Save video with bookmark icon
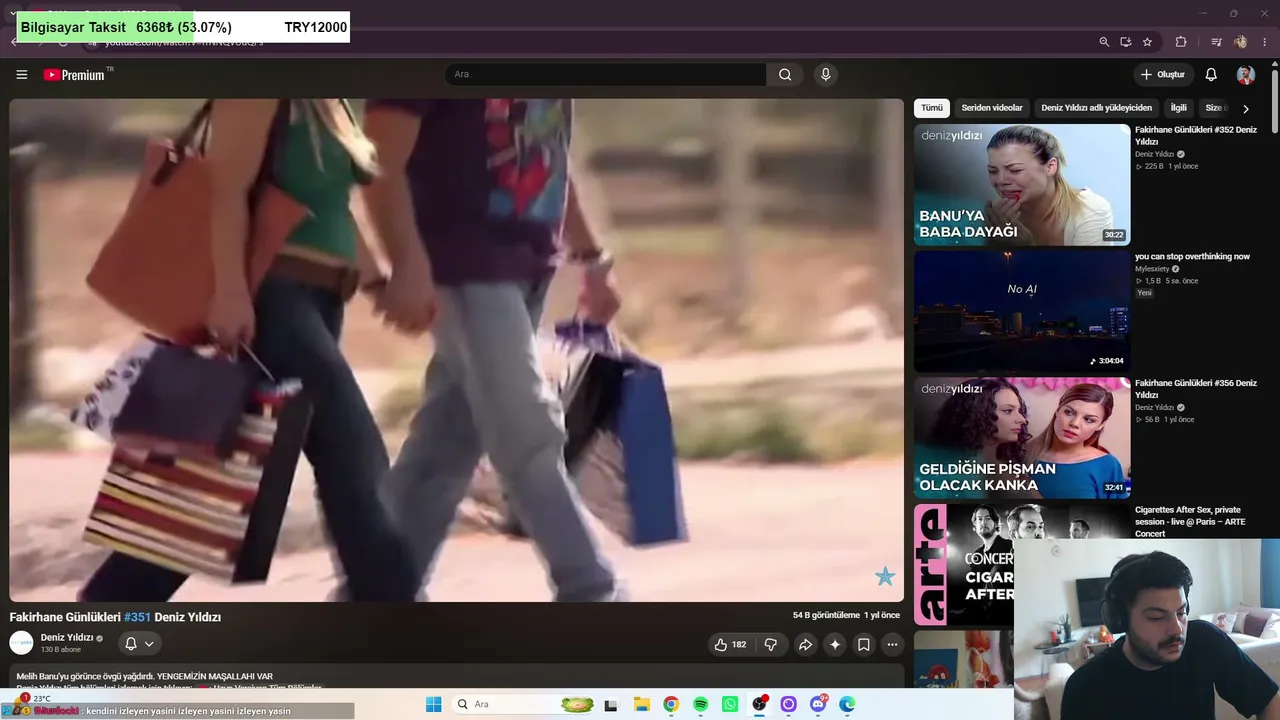 click(x=864, y=645)
